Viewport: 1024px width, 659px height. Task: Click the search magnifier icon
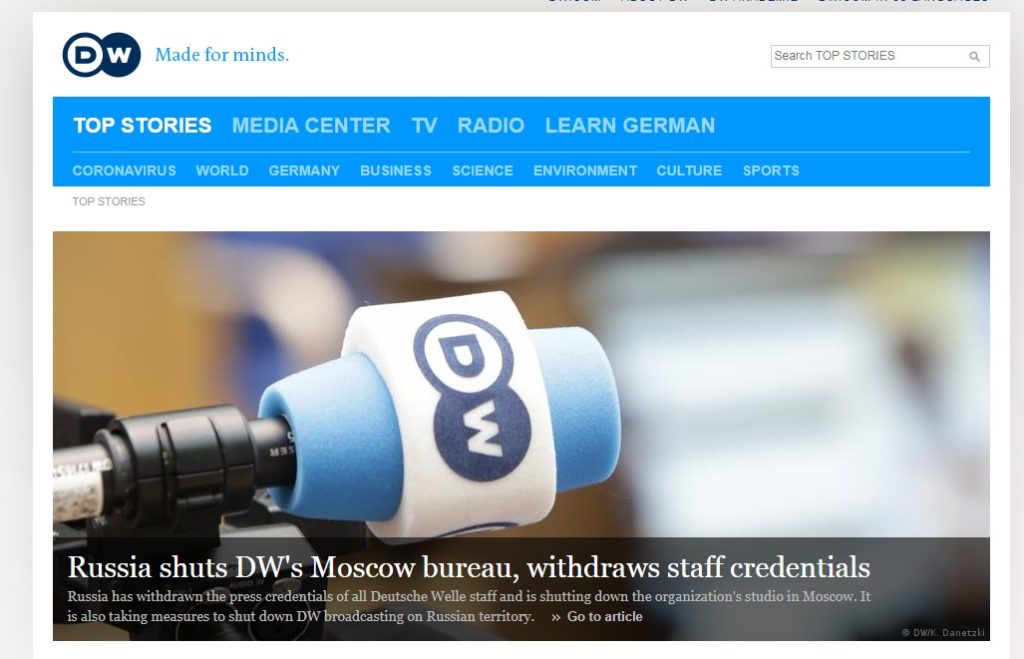click(x=974, y=56)
